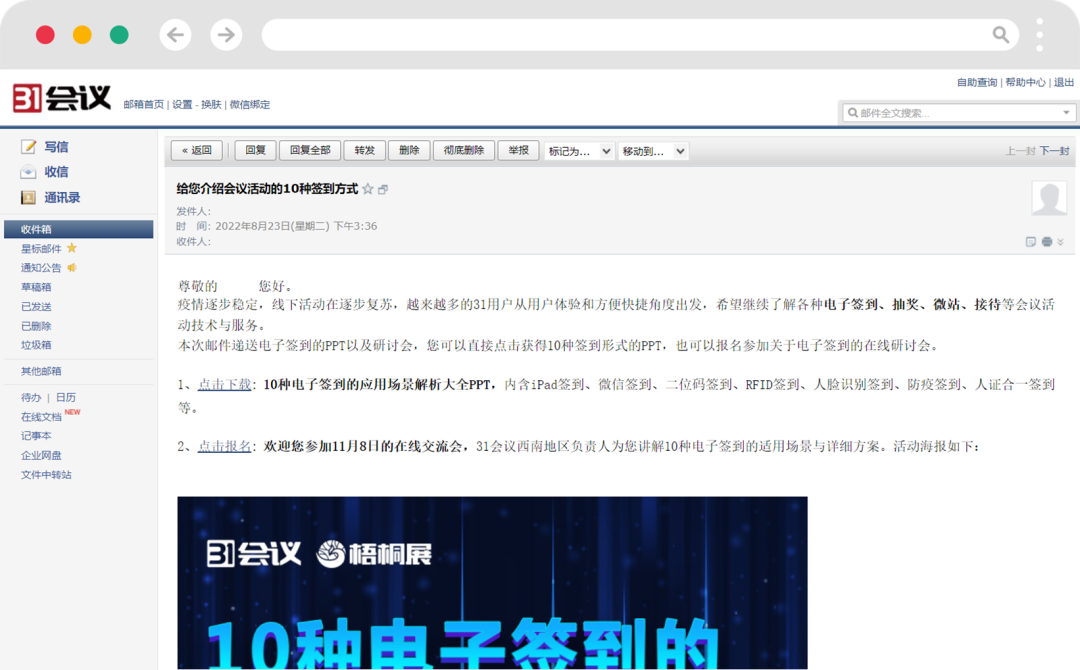This screenshot has width=1080, height=670.
Task: Click the 写信 compose mail icon
Action: [x=29, y=147]
